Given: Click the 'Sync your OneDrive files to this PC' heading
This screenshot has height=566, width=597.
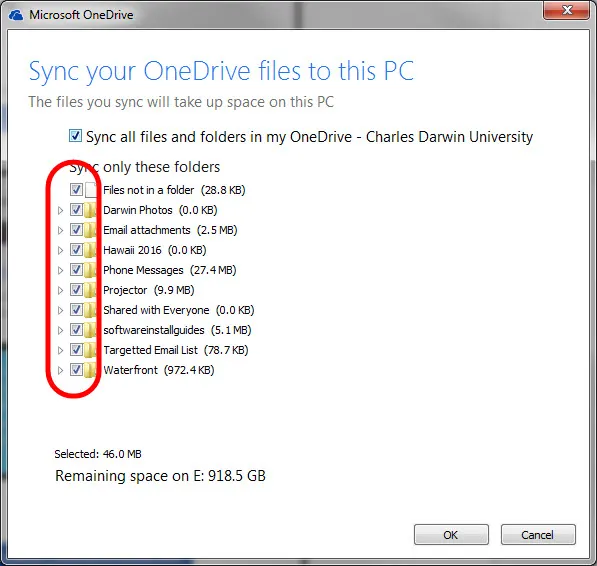Looking at the screenshot, I should point(221,71).
